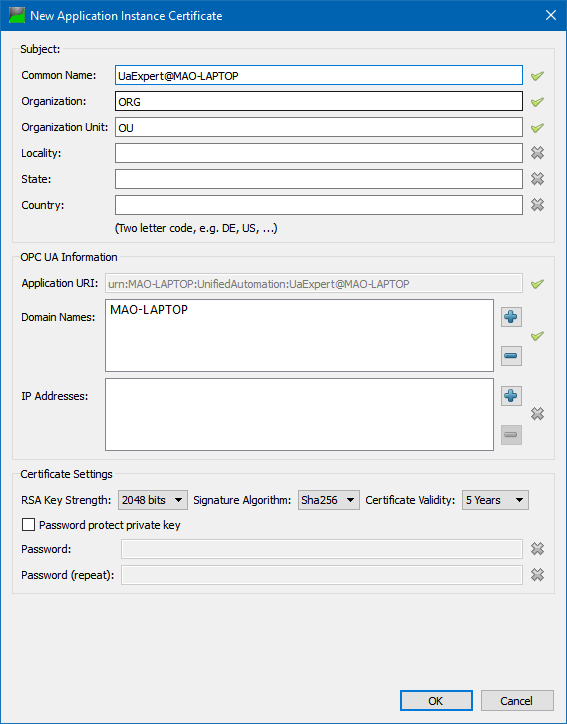Open the Certificate Validity 5 Years dropdown
The height and width of the screenshot is (724, 567).
point(495,500)
